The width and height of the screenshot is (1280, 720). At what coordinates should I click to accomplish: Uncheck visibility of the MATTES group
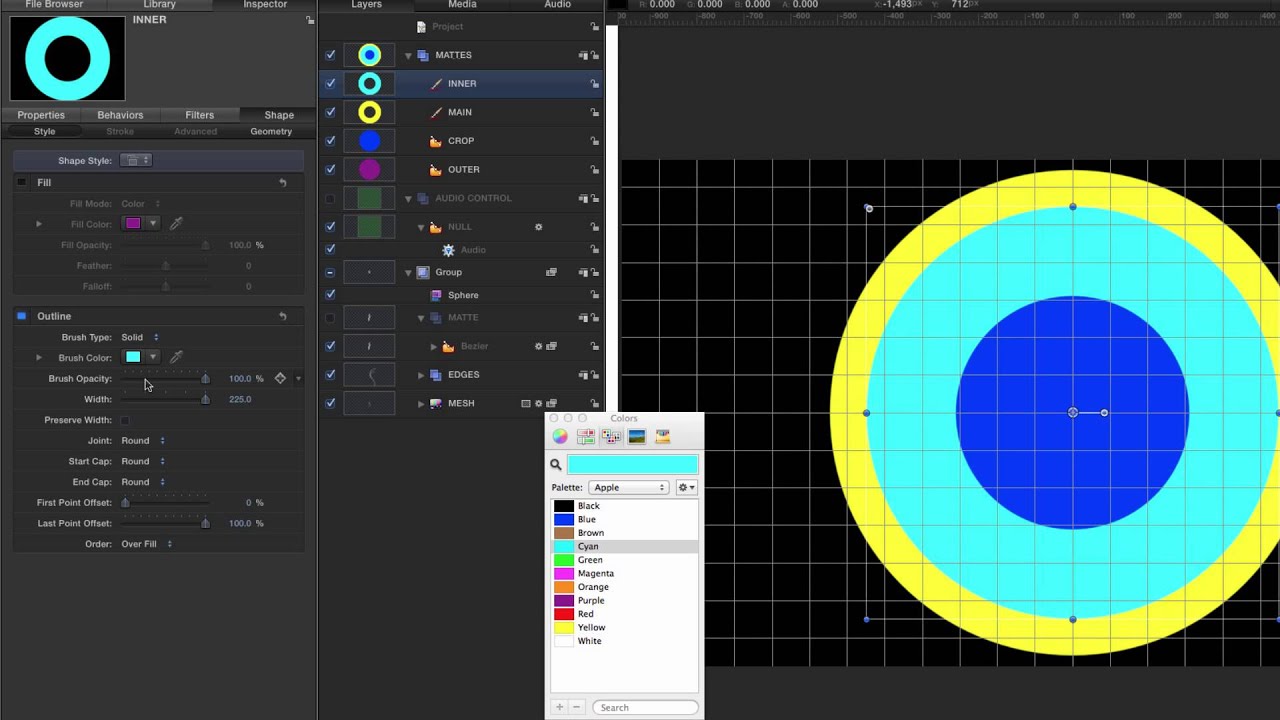(330, 55)
